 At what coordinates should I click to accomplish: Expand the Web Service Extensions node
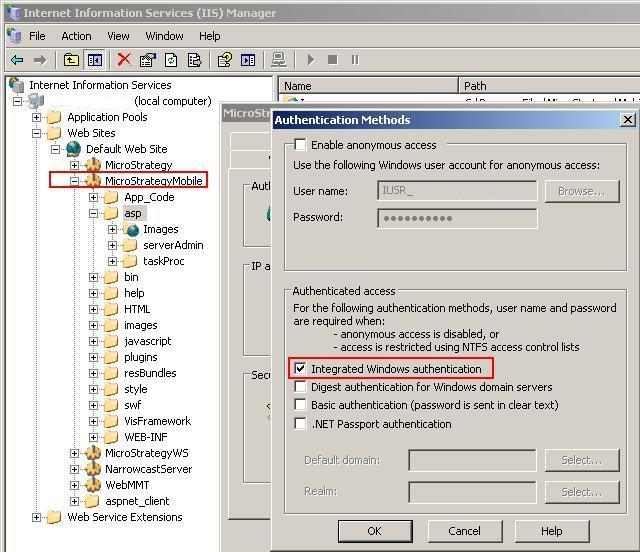pyautogui.click(x=37, y=517)
